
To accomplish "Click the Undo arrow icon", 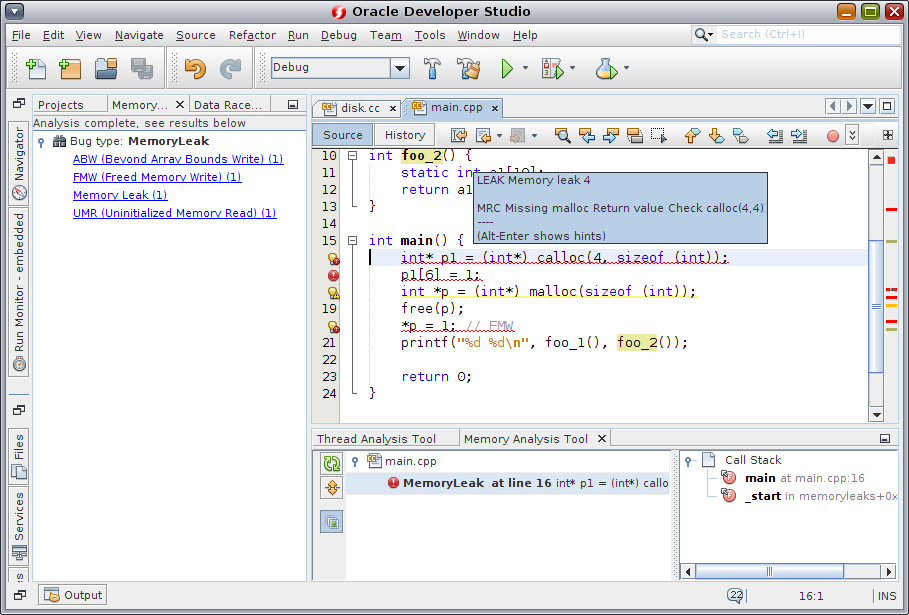I will [x=195, y=68].
